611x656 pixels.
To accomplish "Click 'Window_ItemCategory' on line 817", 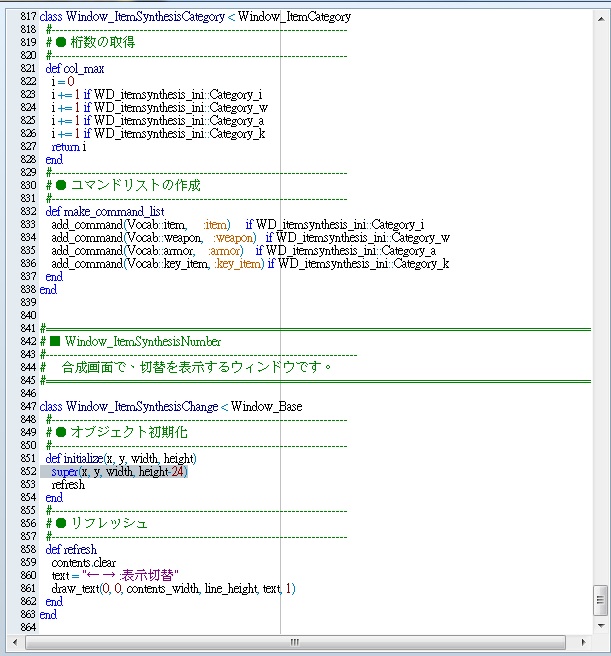I will click(295, 17).
